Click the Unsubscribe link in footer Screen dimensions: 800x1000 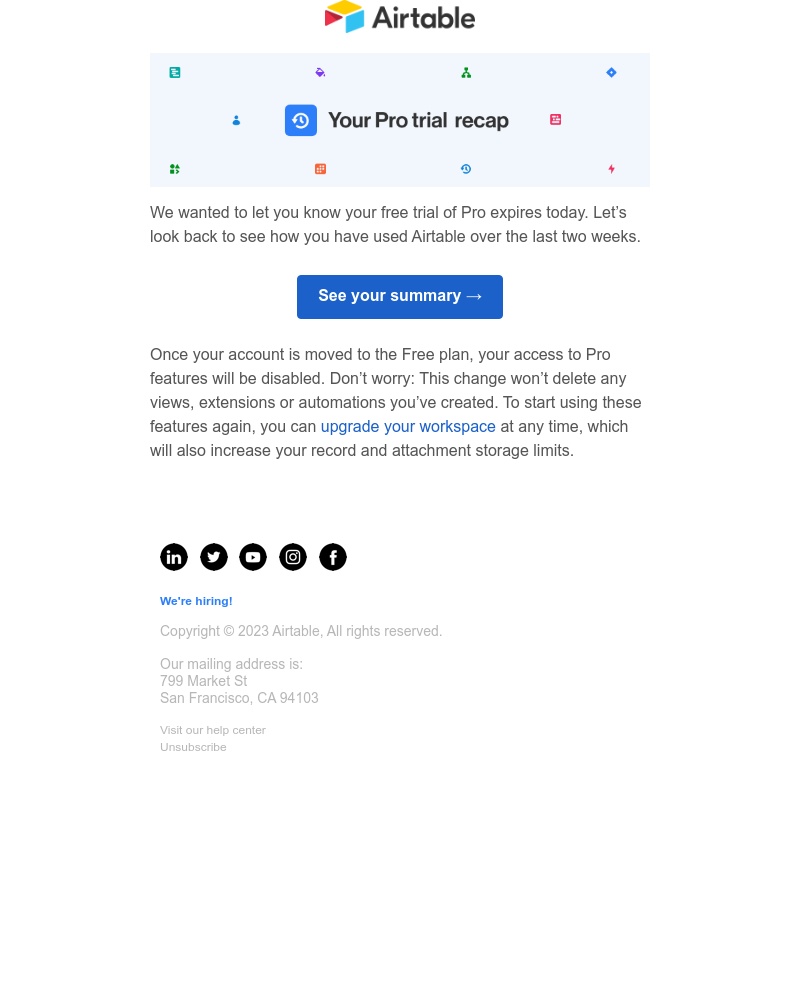193,747
